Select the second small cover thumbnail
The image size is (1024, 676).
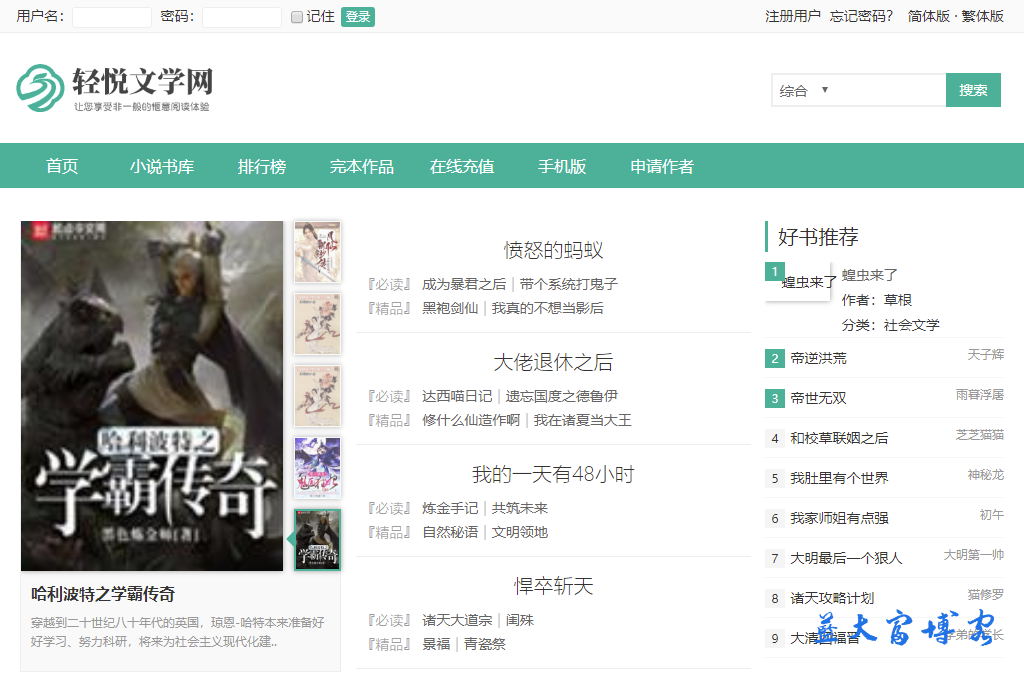pyautogui.click(x=317, y=324)
